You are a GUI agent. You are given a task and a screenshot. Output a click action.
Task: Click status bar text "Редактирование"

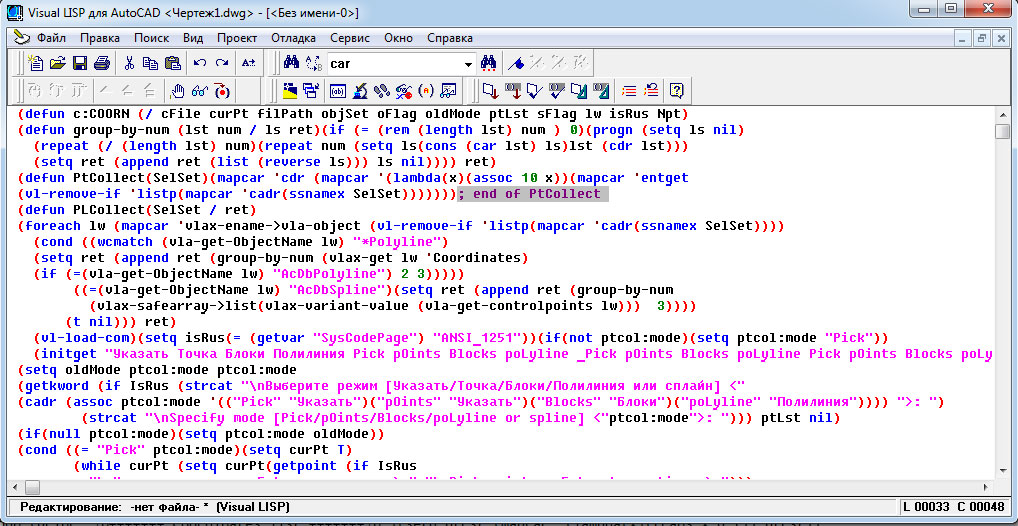click(x=70, y=507)
